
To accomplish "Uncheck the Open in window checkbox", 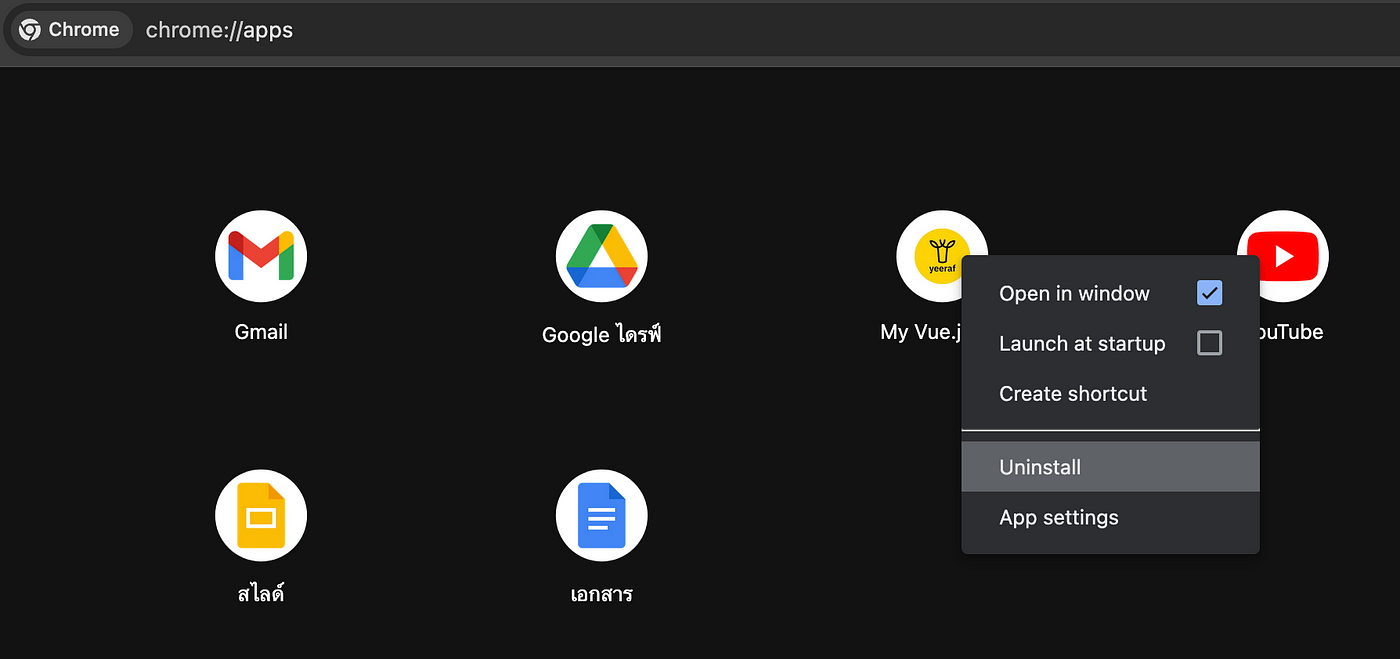I will click(x=1209, y=293).
